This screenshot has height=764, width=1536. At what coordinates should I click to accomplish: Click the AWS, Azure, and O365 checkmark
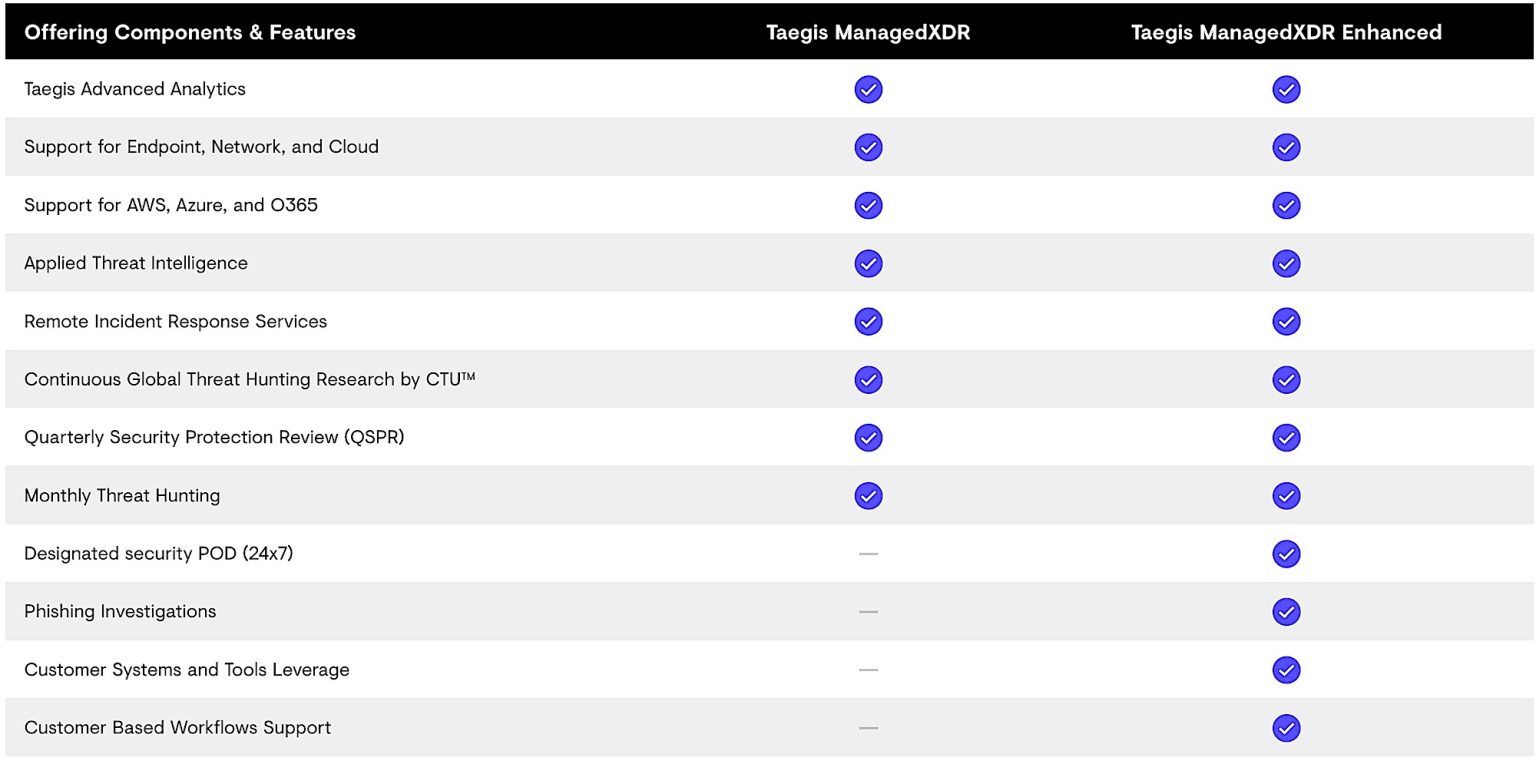(x=868, y=205)
